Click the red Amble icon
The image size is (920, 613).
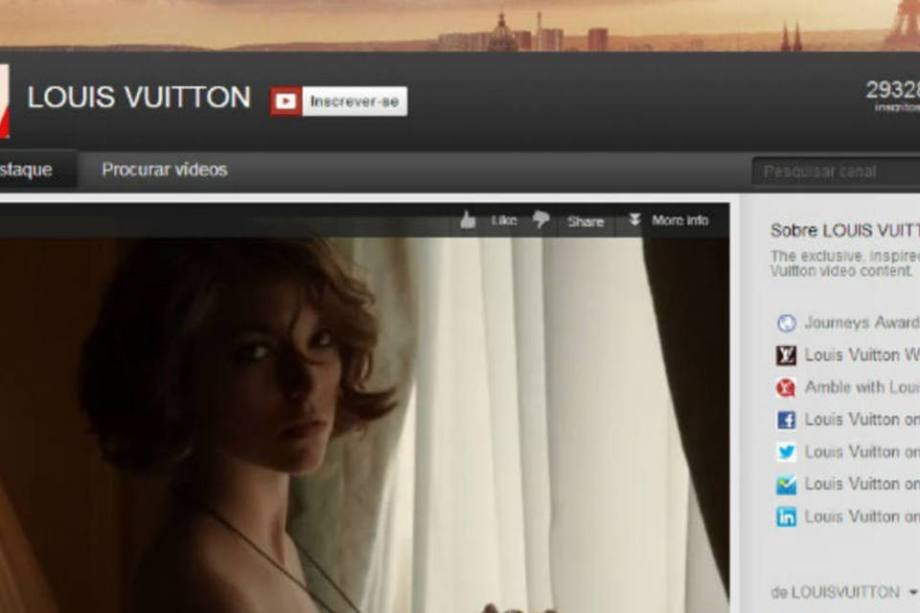(x=787, y=388)
